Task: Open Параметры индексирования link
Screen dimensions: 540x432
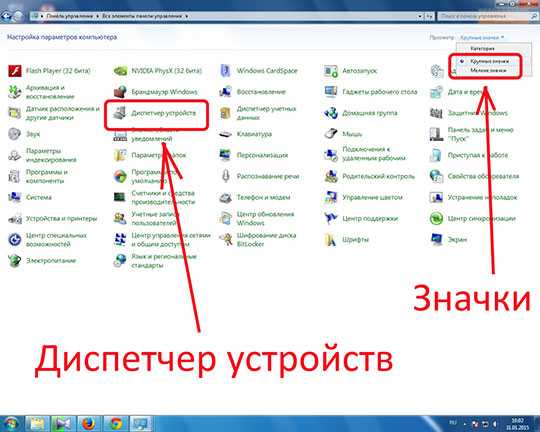Action: pyautogui.click(x=51, y=155)
